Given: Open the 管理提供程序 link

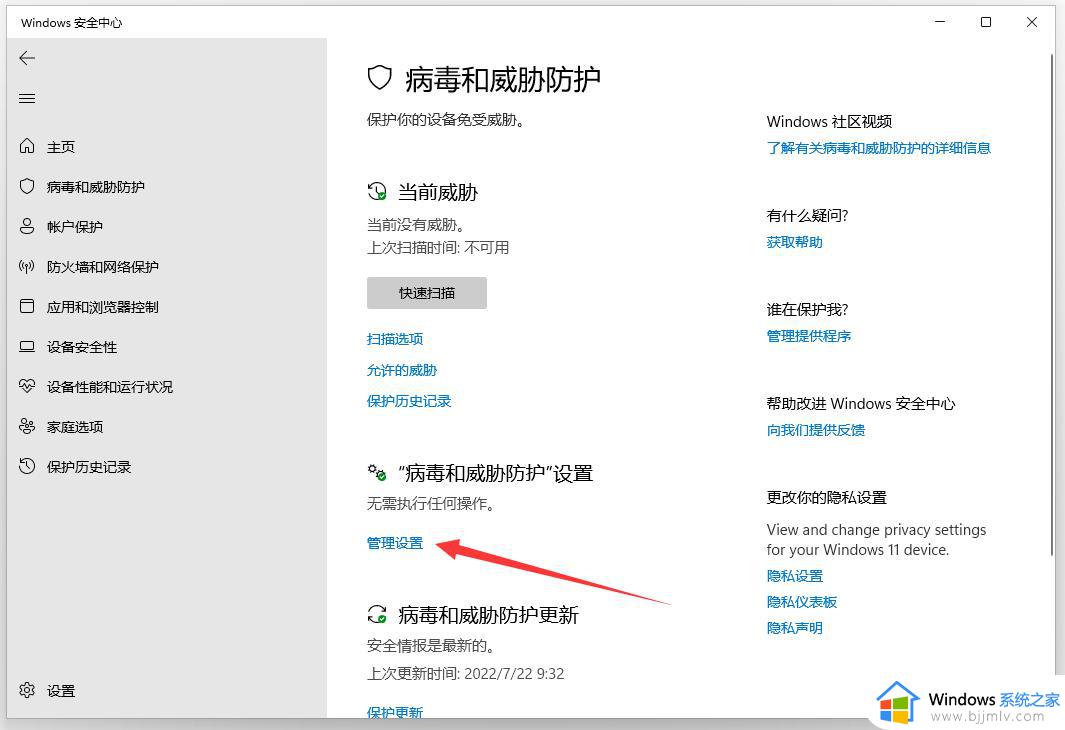Looking at the screenshot, I should pyautogui.click(x=808, y=336).
